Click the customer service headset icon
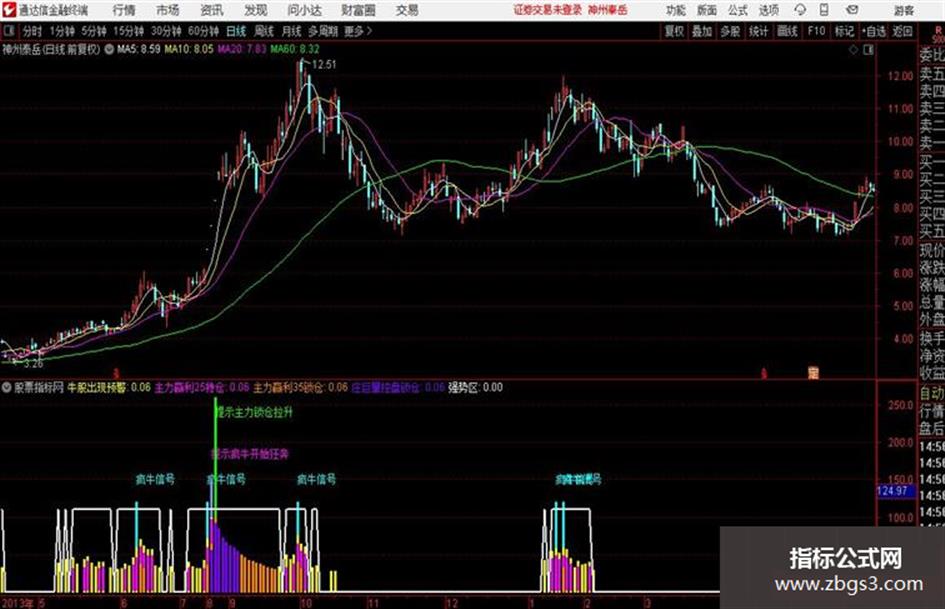 [800, 10]
